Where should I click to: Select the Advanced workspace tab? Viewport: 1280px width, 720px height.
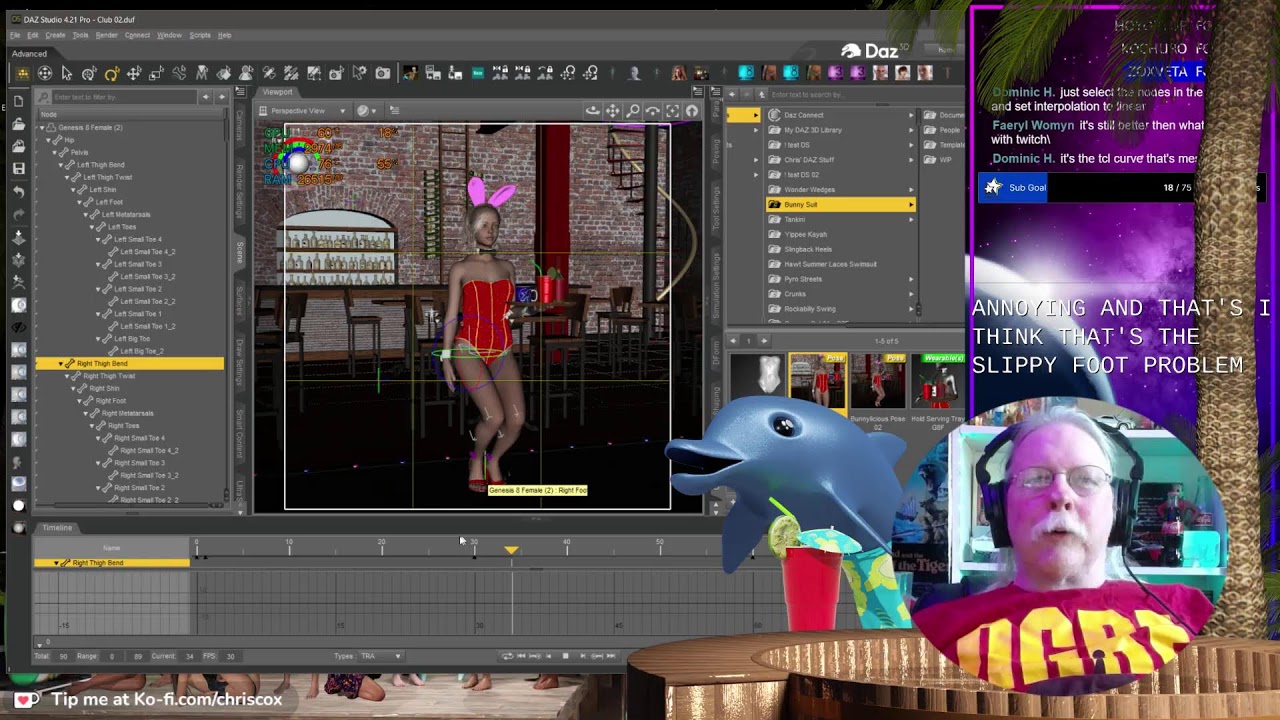[29, 54]
